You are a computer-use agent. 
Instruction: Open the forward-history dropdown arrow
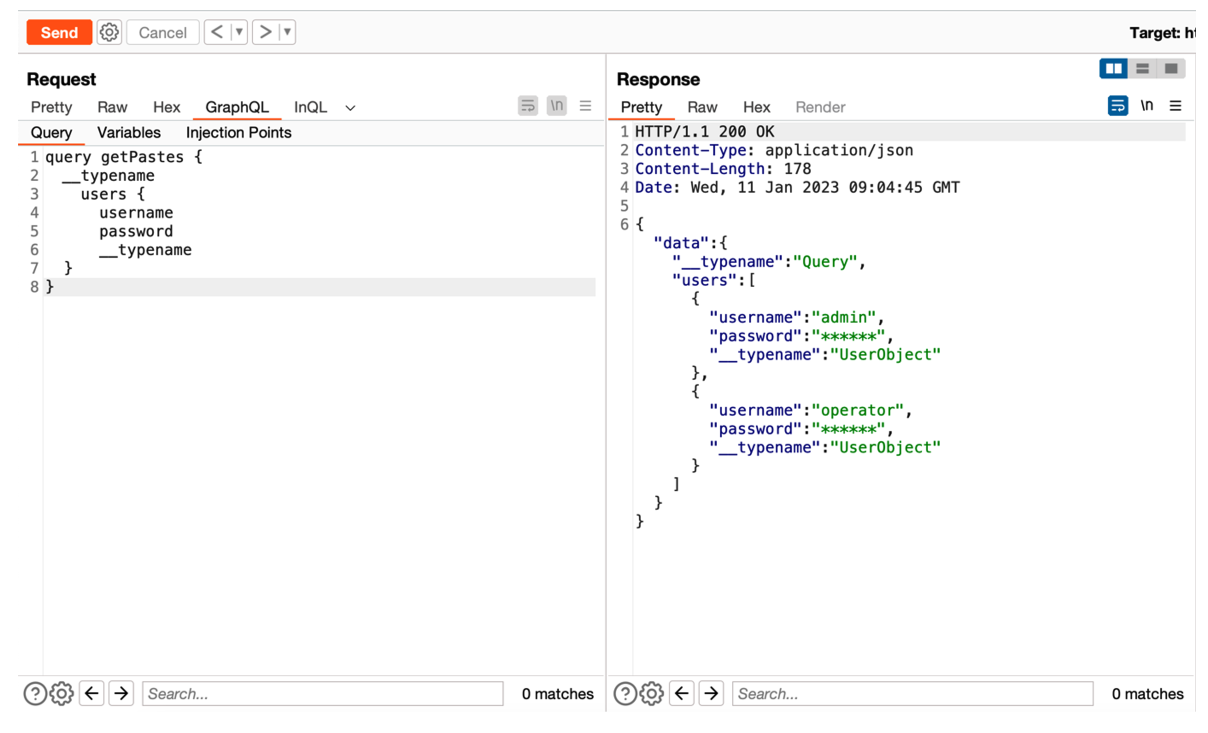[285, 31]
